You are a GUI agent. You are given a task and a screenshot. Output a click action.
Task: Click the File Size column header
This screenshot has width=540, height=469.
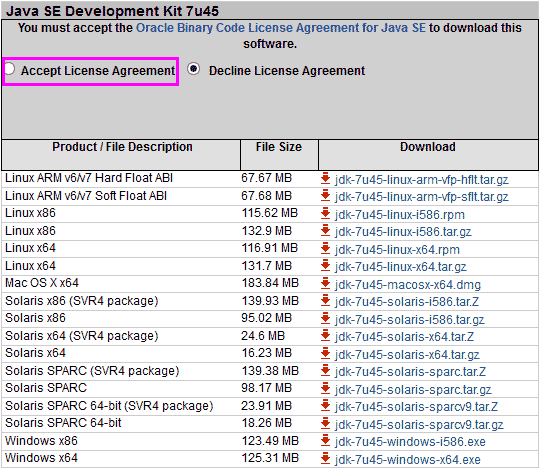(x=279, y=147)
